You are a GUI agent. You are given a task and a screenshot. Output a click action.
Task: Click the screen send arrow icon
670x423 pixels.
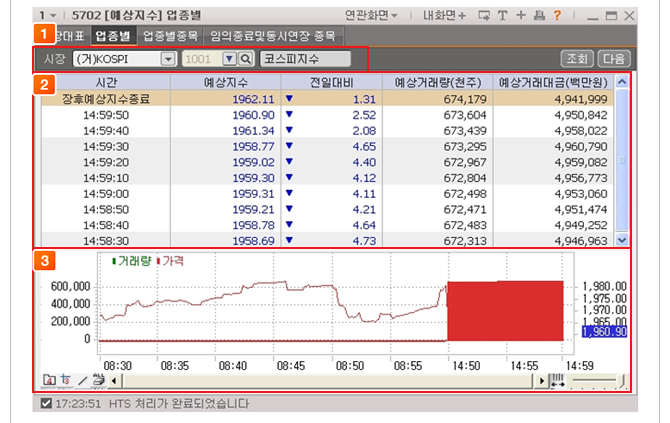(484, 16)
